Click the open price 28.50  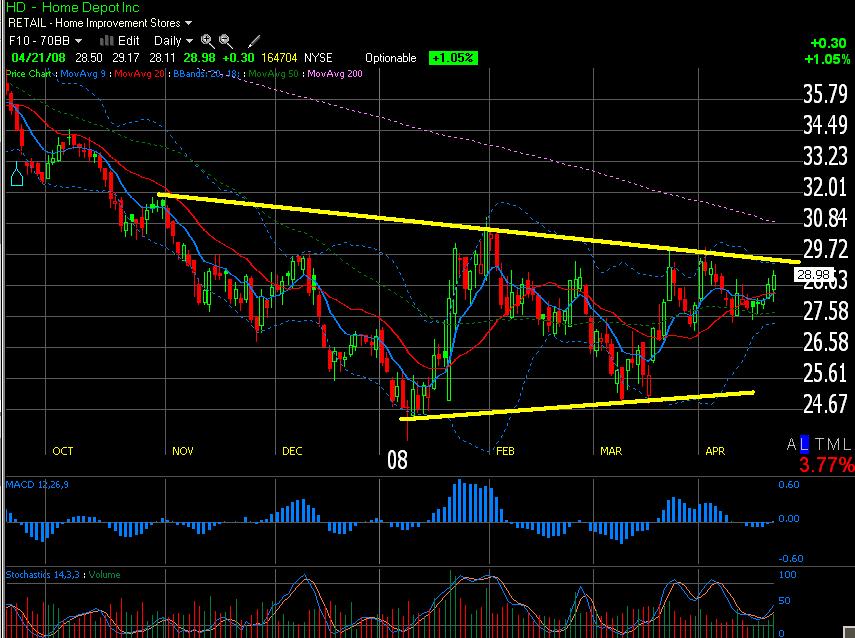(x=89, y=58)
